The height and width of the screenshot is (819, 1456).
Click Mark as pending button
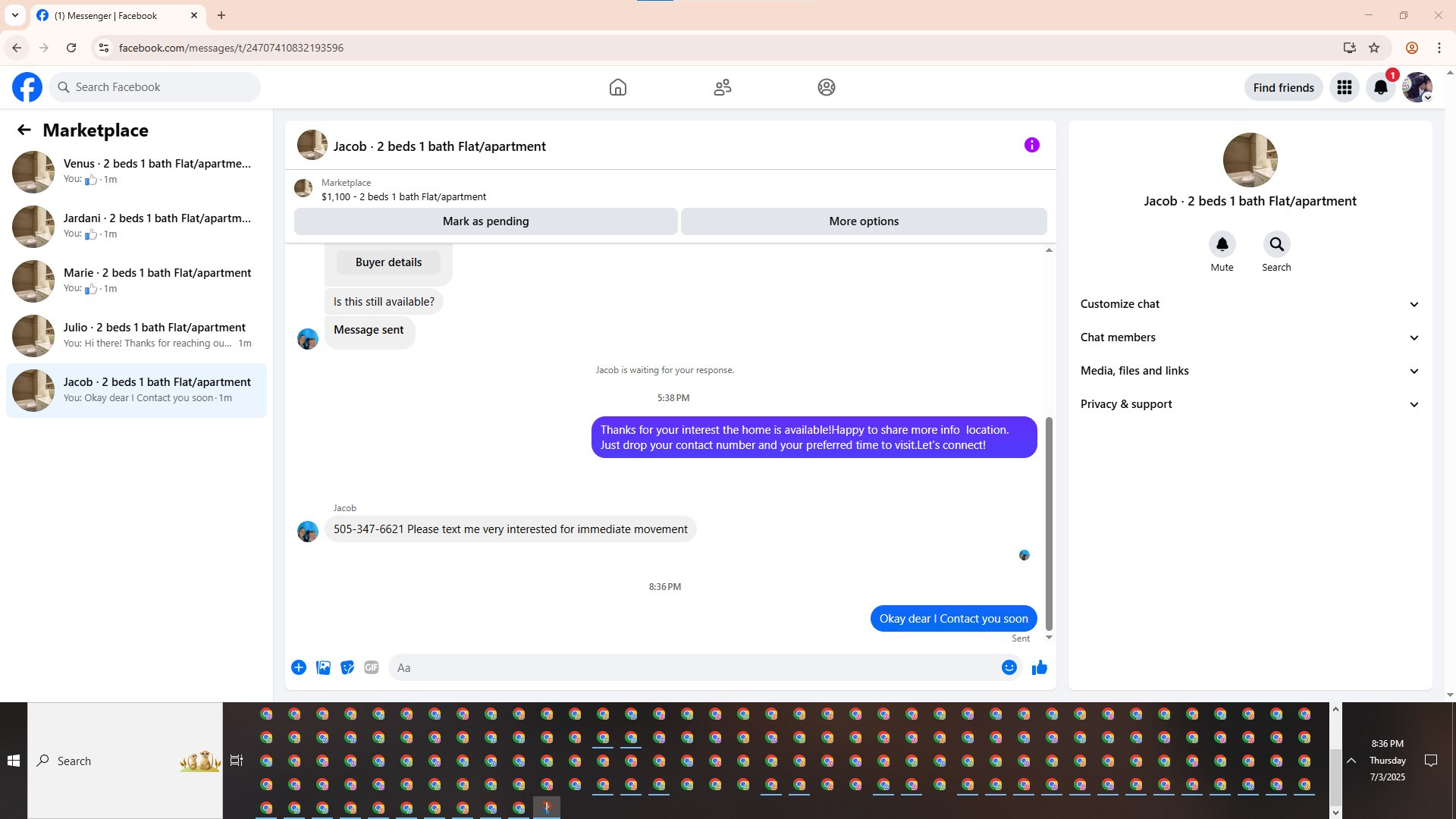tap(485, 221)
